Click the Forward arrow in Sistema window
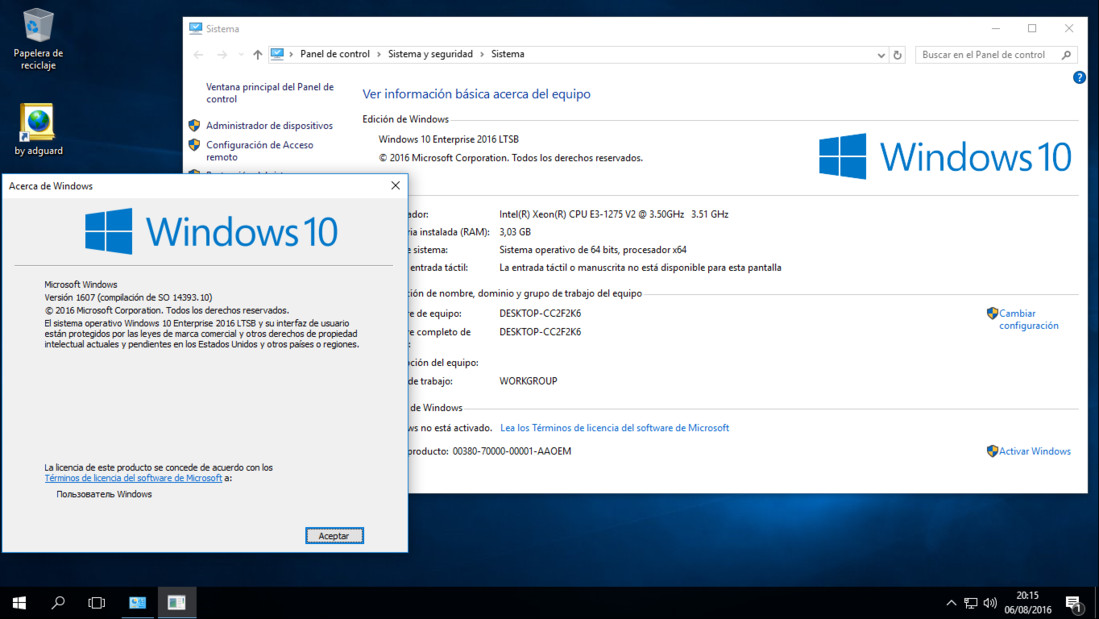The height and width of the screenshot is (619, 1099). pyautogui.click(x=222, y=55)
